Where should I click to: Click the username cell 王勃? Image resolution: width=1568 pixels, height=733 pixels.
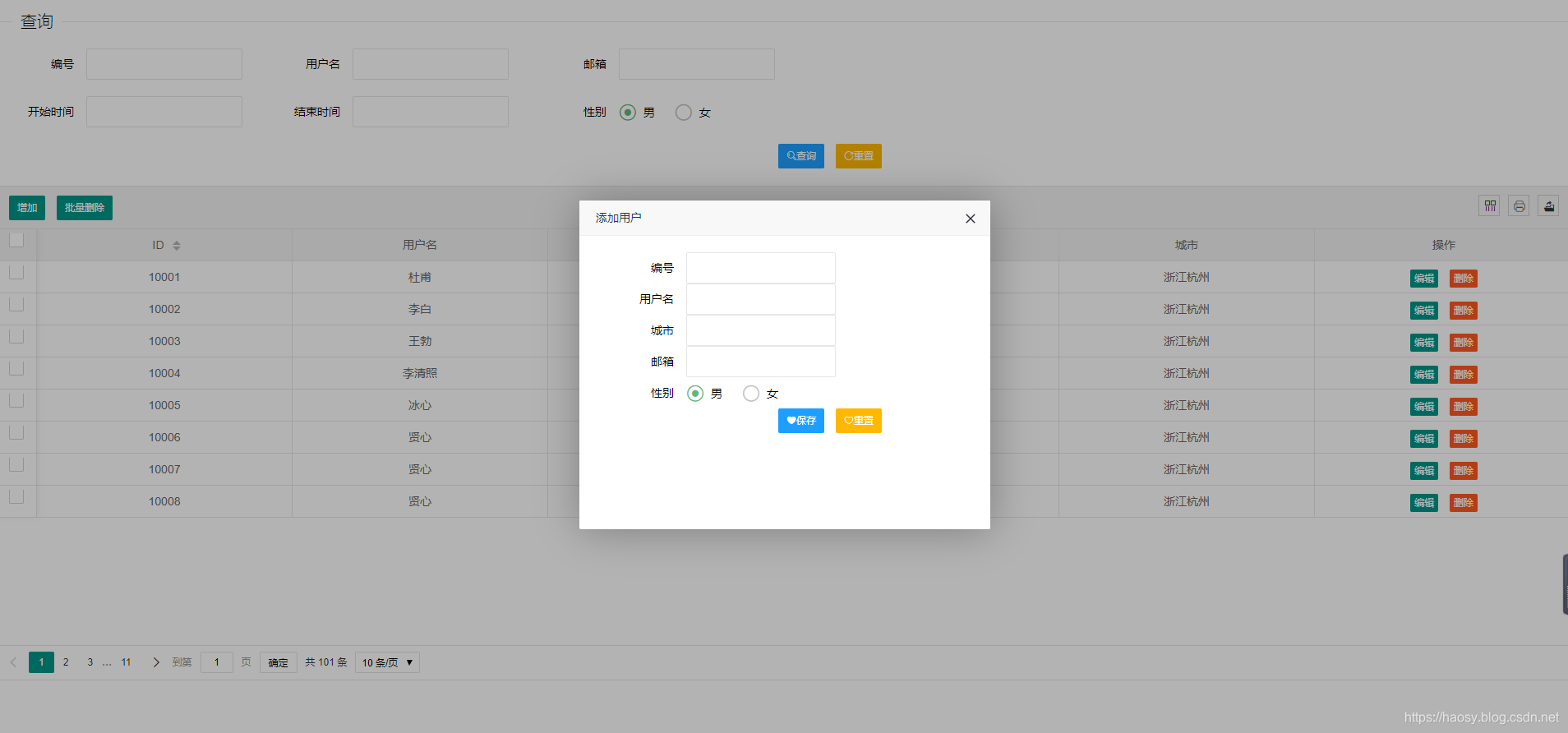click(x=420, y=341)
